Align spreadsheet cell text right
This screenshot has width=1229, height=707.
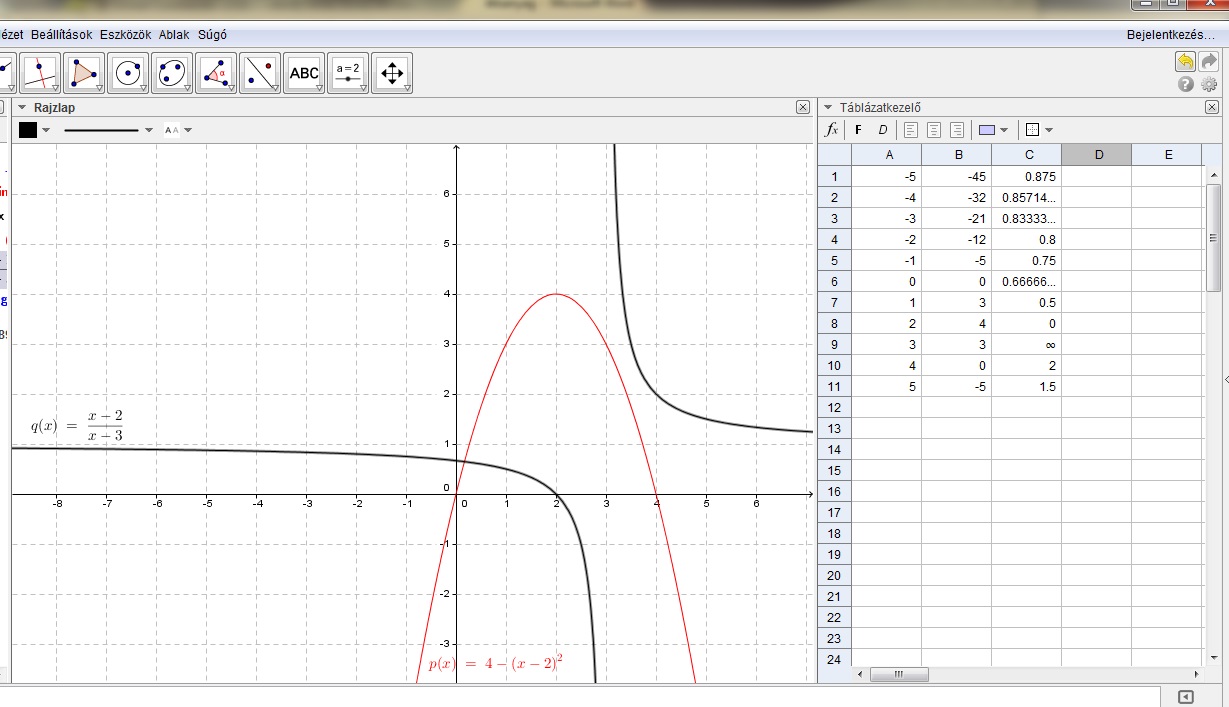coord(957,129)
